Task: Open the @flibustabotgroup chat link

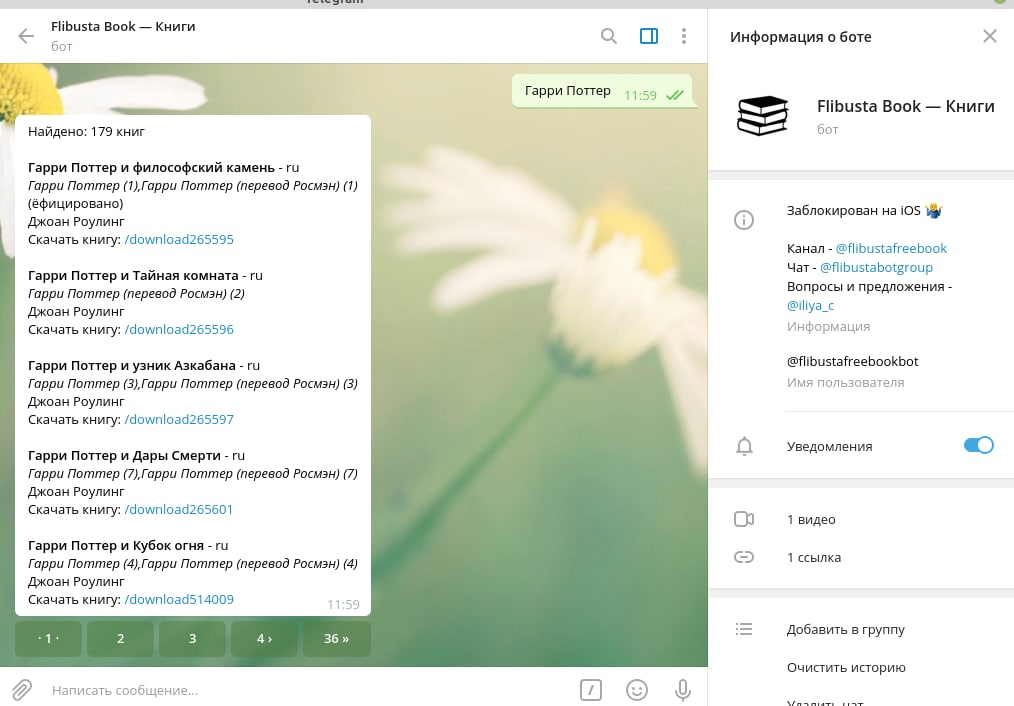Action: point(876,267)
